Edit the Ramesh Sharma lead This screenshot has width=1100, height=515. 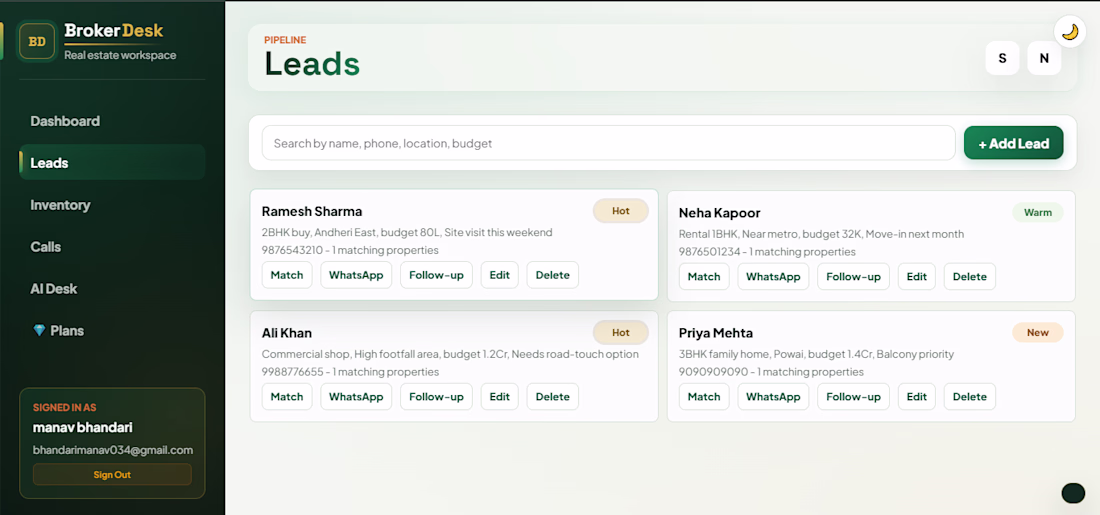pos(499,275)
